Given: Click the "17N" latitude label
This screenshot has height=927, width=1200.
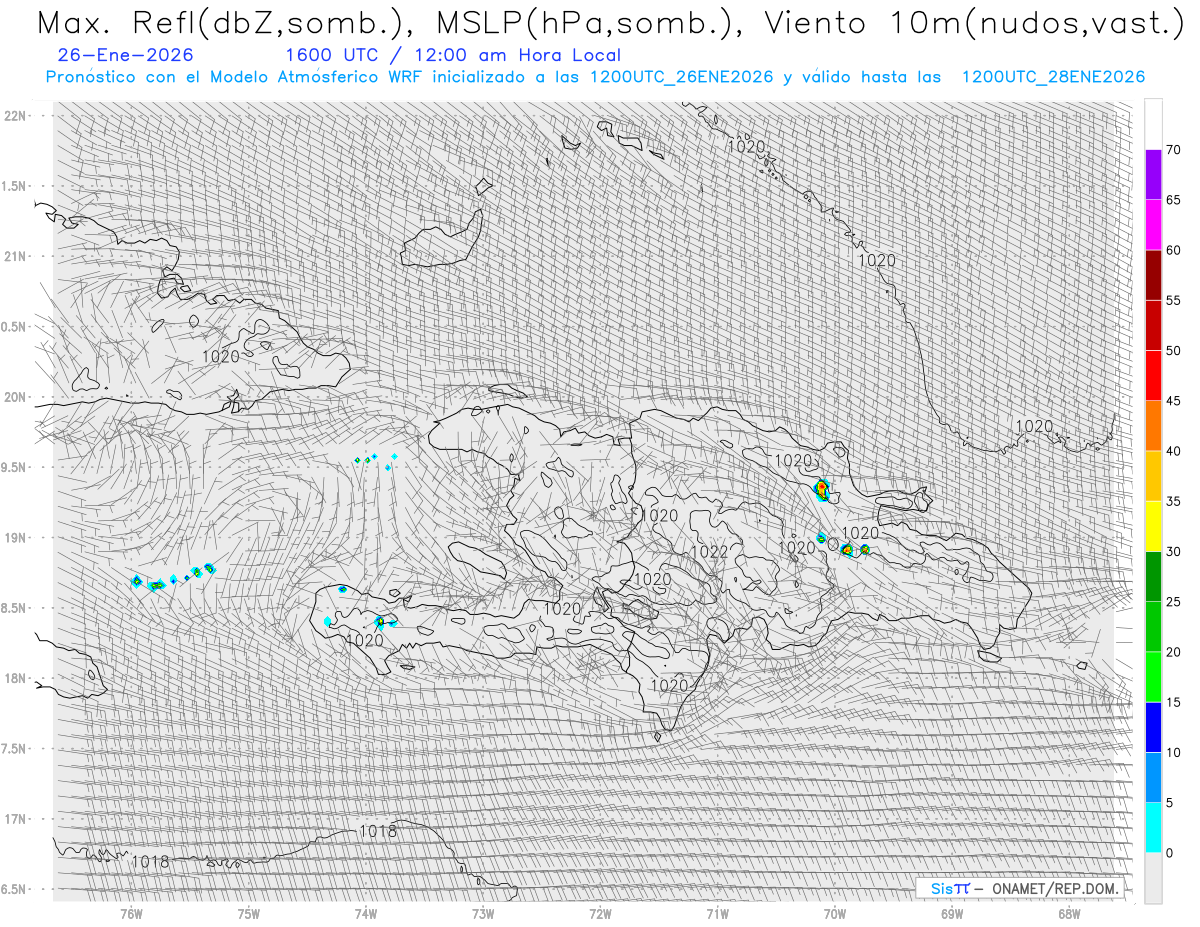Looking at the screenshot, I should (x=16, y=819).
